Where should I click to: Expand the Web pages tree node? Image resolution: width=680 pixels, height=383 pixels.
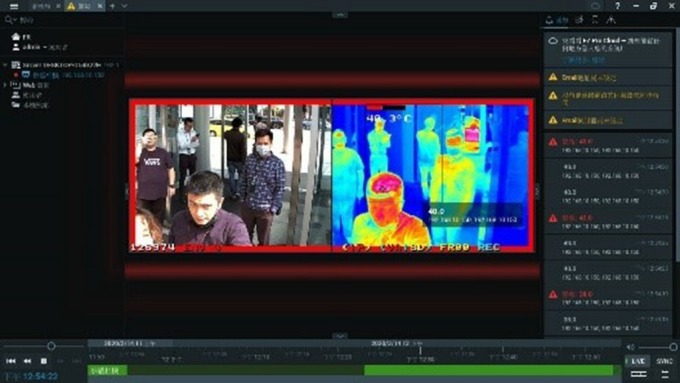pos(5,85)
